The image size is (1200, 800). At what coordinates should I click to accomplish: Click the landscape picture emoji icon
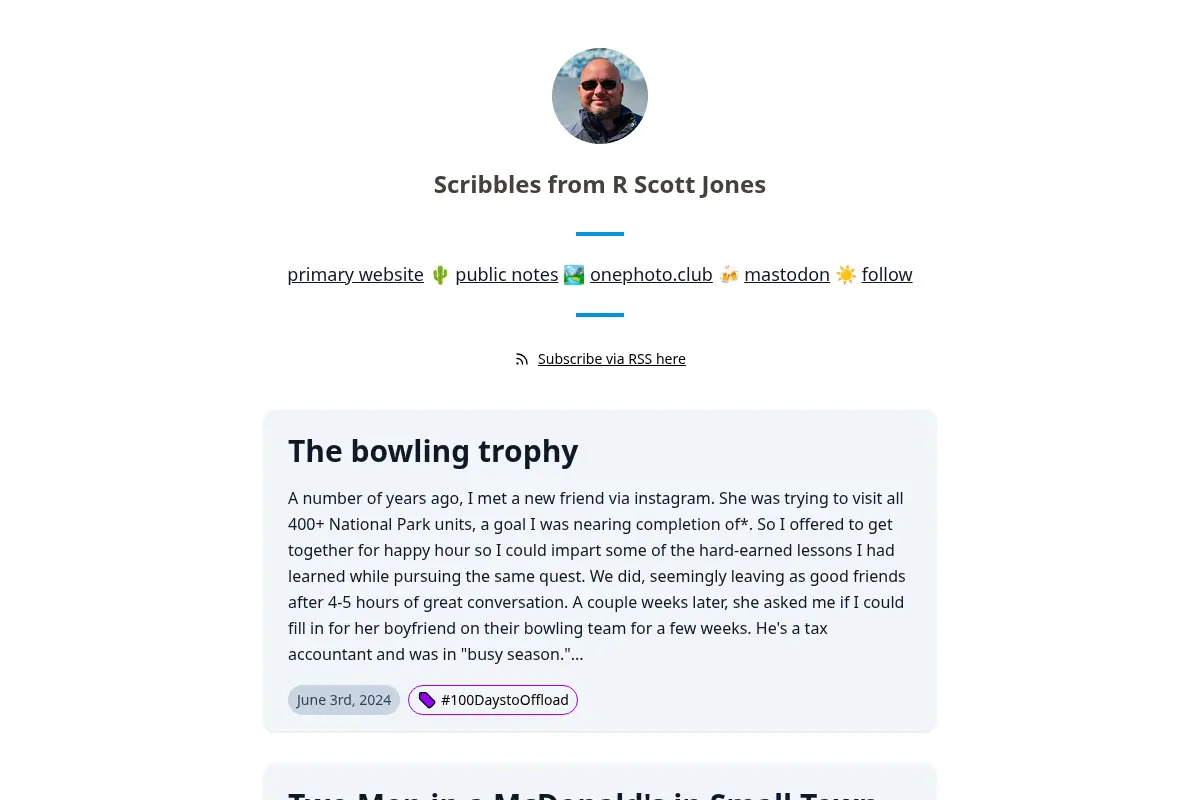[574, 274]
